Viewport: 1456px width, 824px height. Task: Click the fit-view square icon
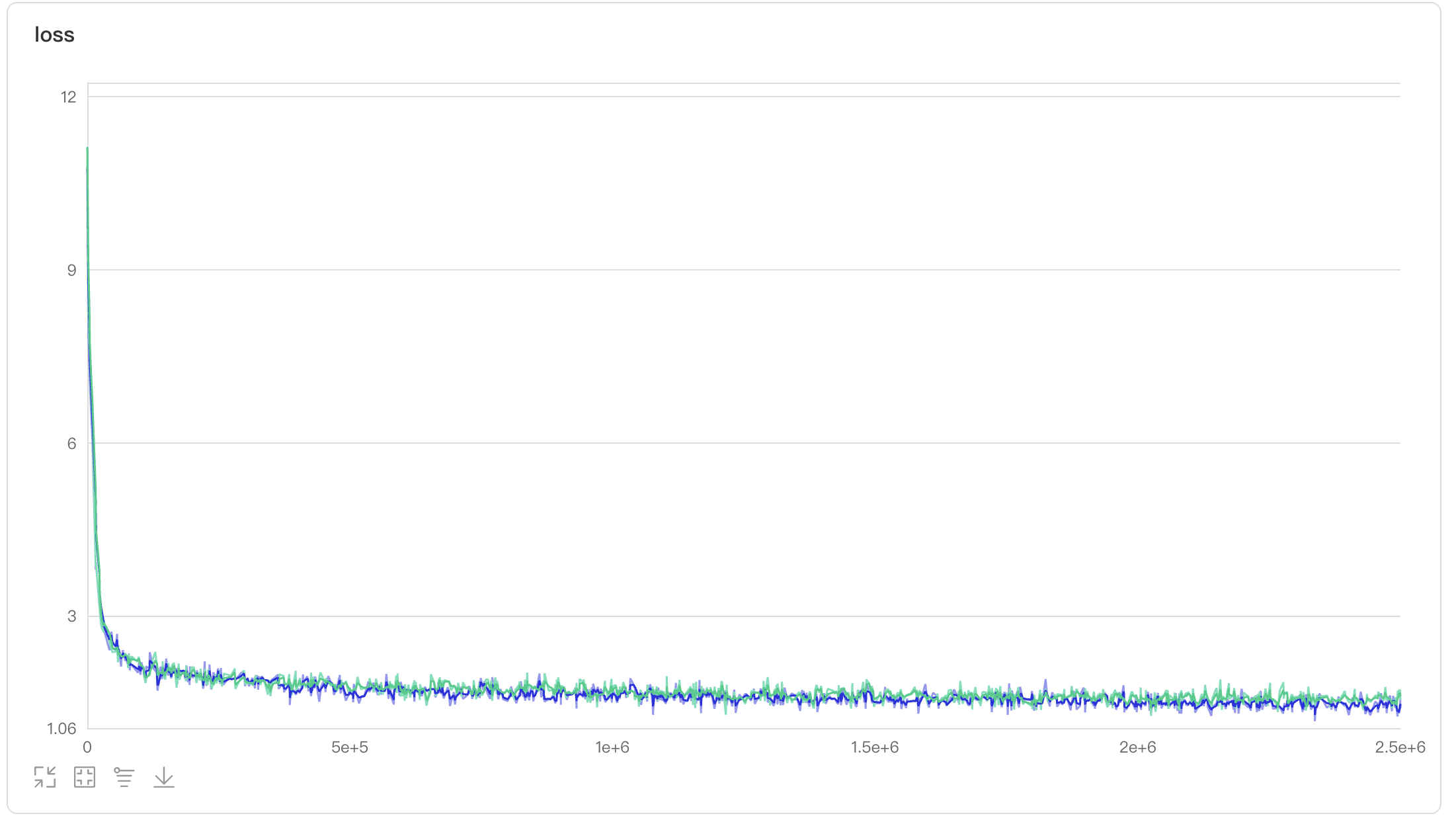pyautogui.click(x=85, y=777)
